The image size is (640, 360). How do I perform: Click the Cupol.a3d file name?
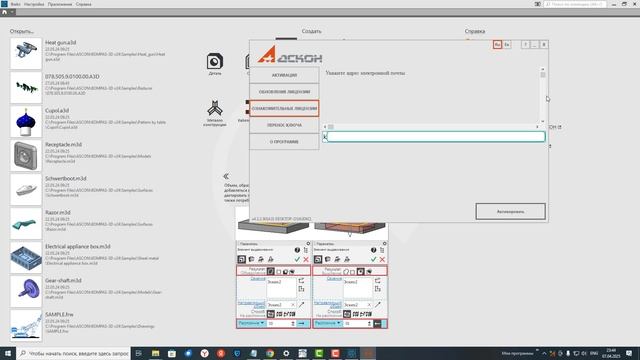pos(57,111)
